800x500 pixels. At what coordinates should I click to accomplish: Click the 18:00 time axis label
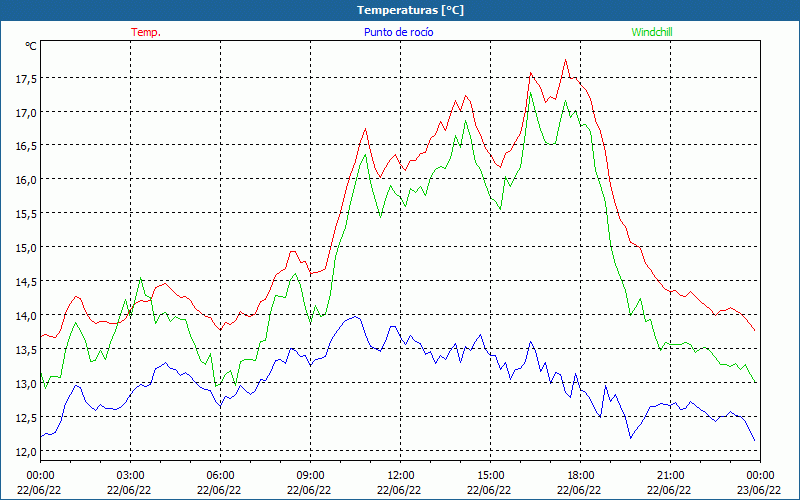click(x=580, y=476)
